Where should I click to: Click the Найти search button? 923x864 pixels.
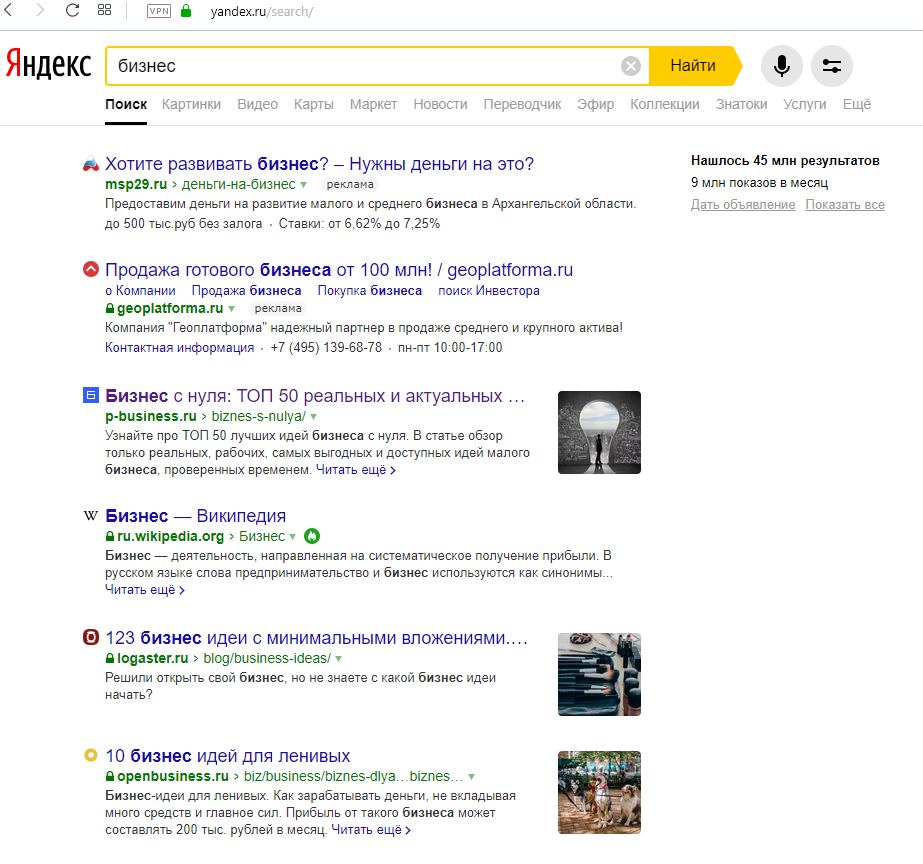tap(693, 66)
